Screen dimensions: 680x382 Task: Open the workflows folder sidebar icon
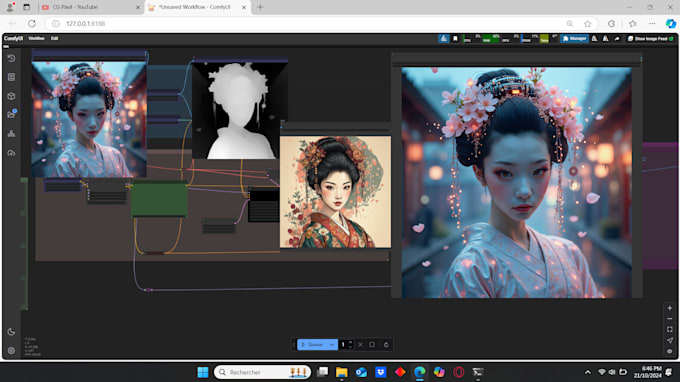11,114
